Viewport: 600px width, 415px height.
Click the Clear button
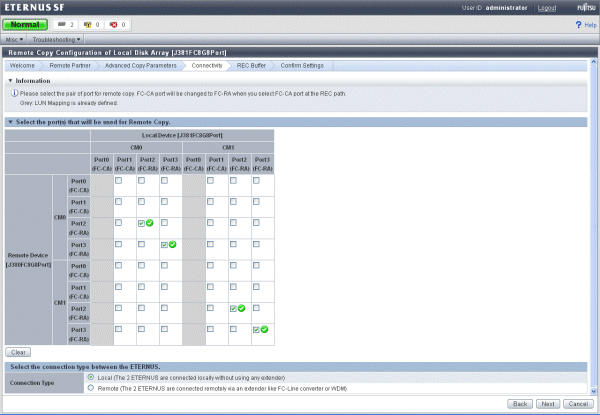[18, 352]
